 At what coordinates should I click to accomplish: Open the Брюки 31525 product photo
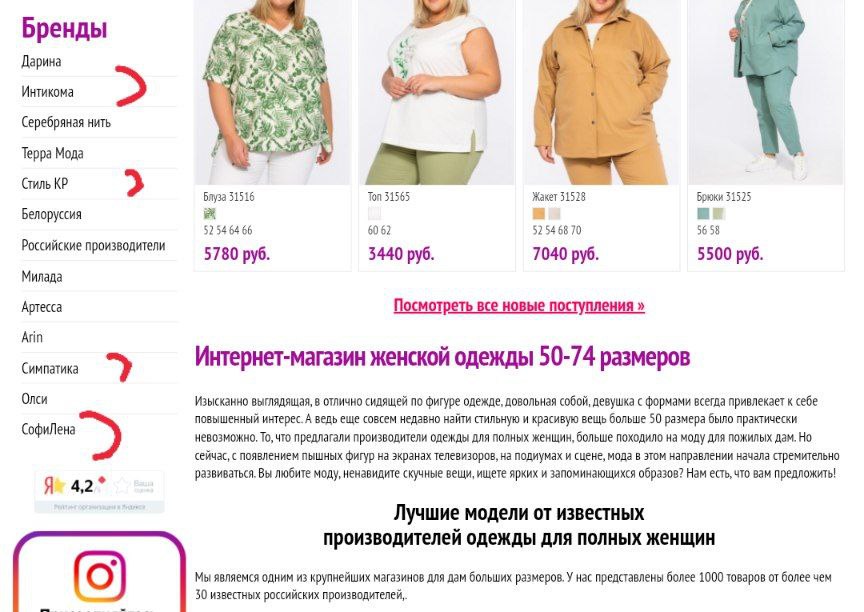[x=766, y=92]
